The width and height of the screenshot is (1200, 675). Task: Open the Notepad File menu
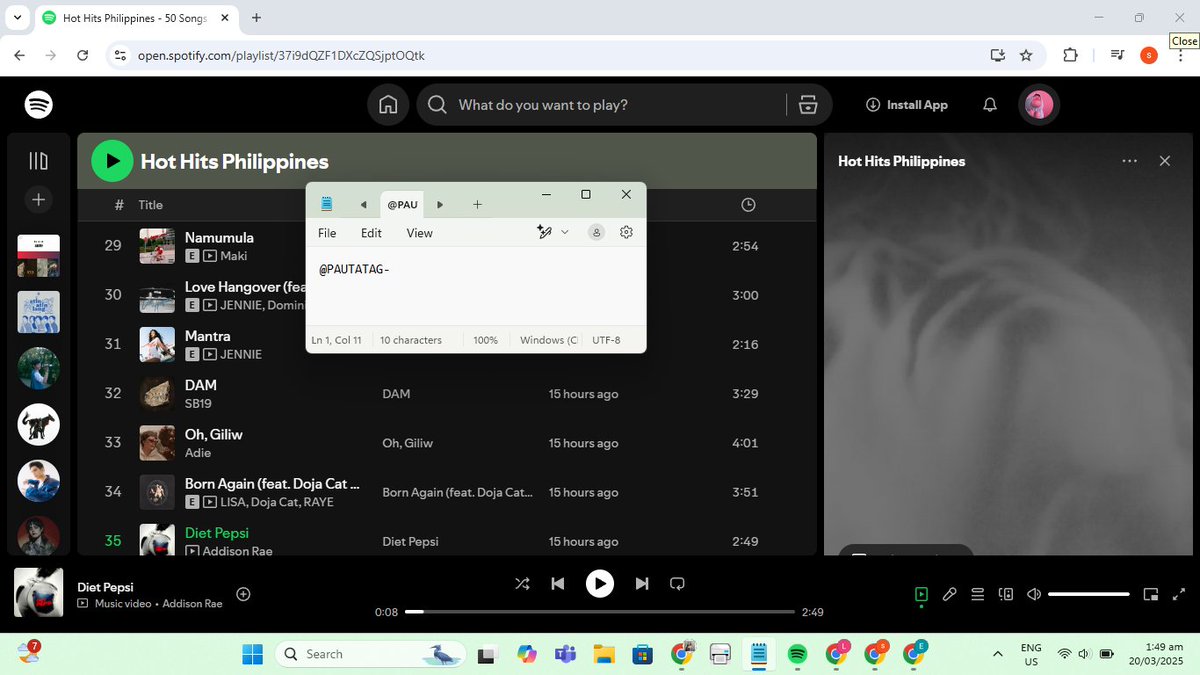coord(327,233)
